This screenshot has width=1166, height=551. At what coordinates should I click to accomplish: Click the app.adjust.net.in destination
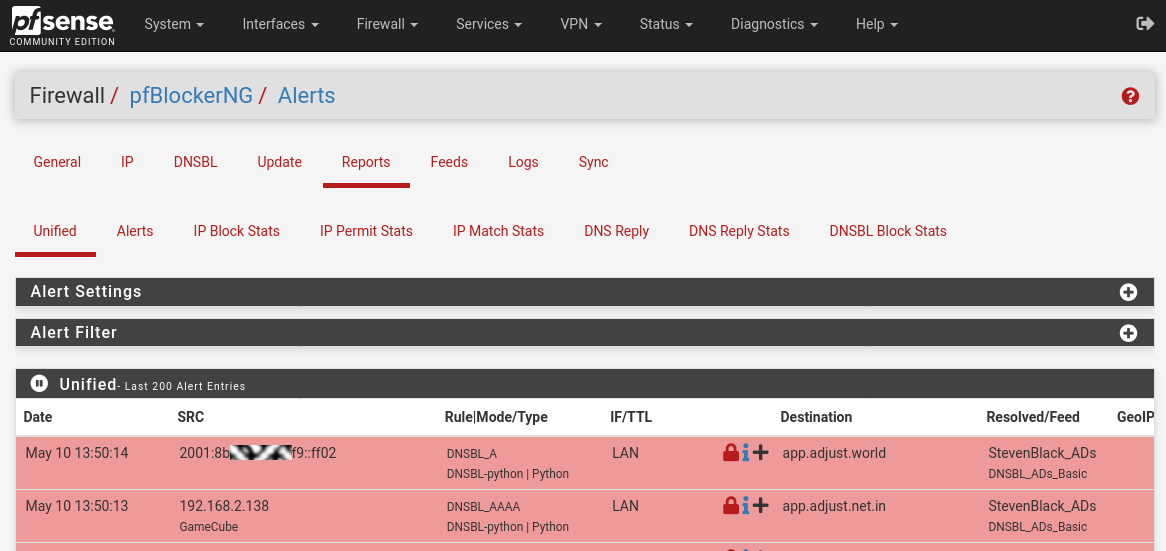[834, 506]
